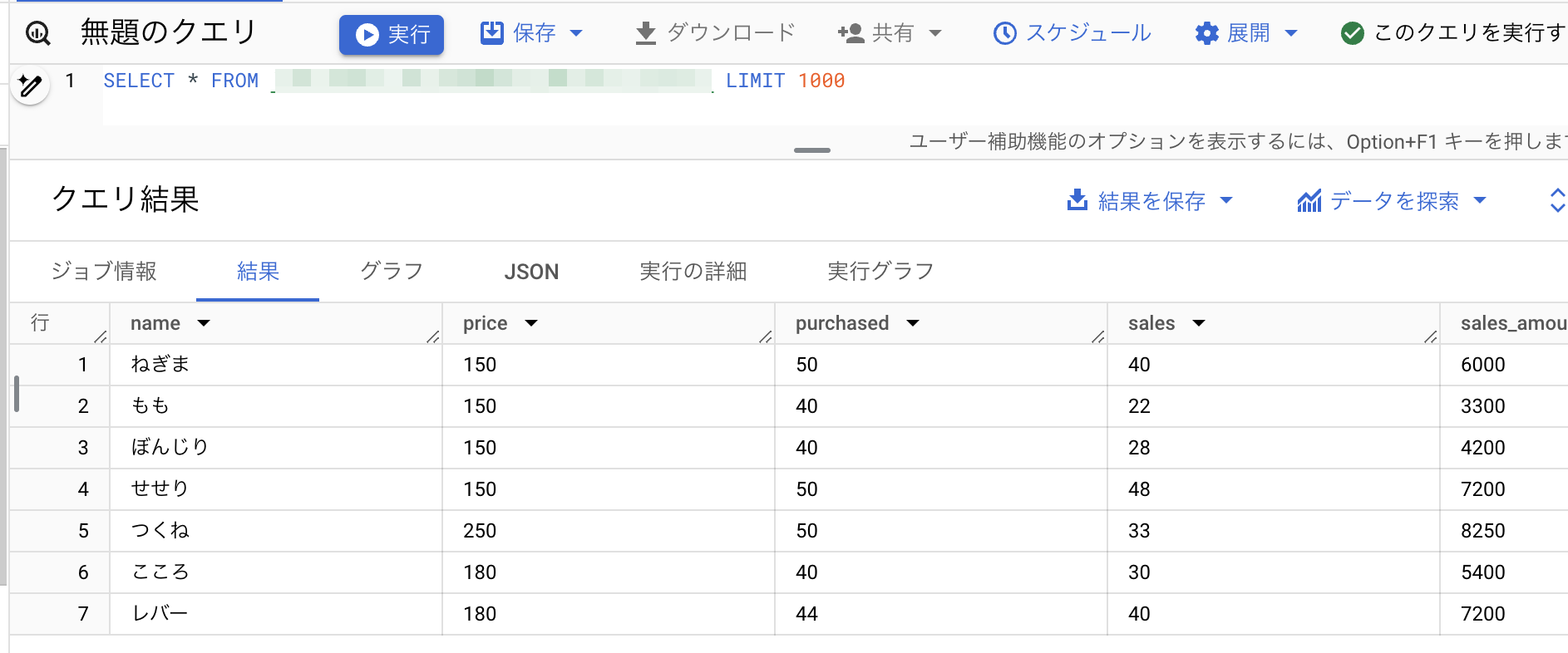Open the price column dropdown arrow

click(531, 323)
